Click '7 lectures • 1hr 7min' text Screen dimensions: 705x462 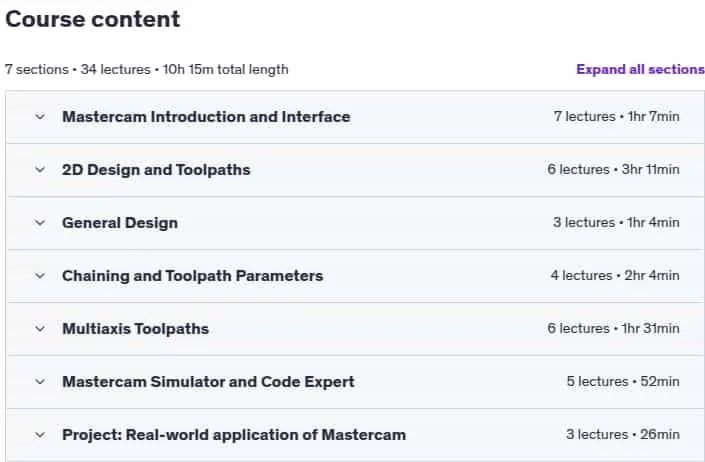pyautogui.click(x=616, y=116)
